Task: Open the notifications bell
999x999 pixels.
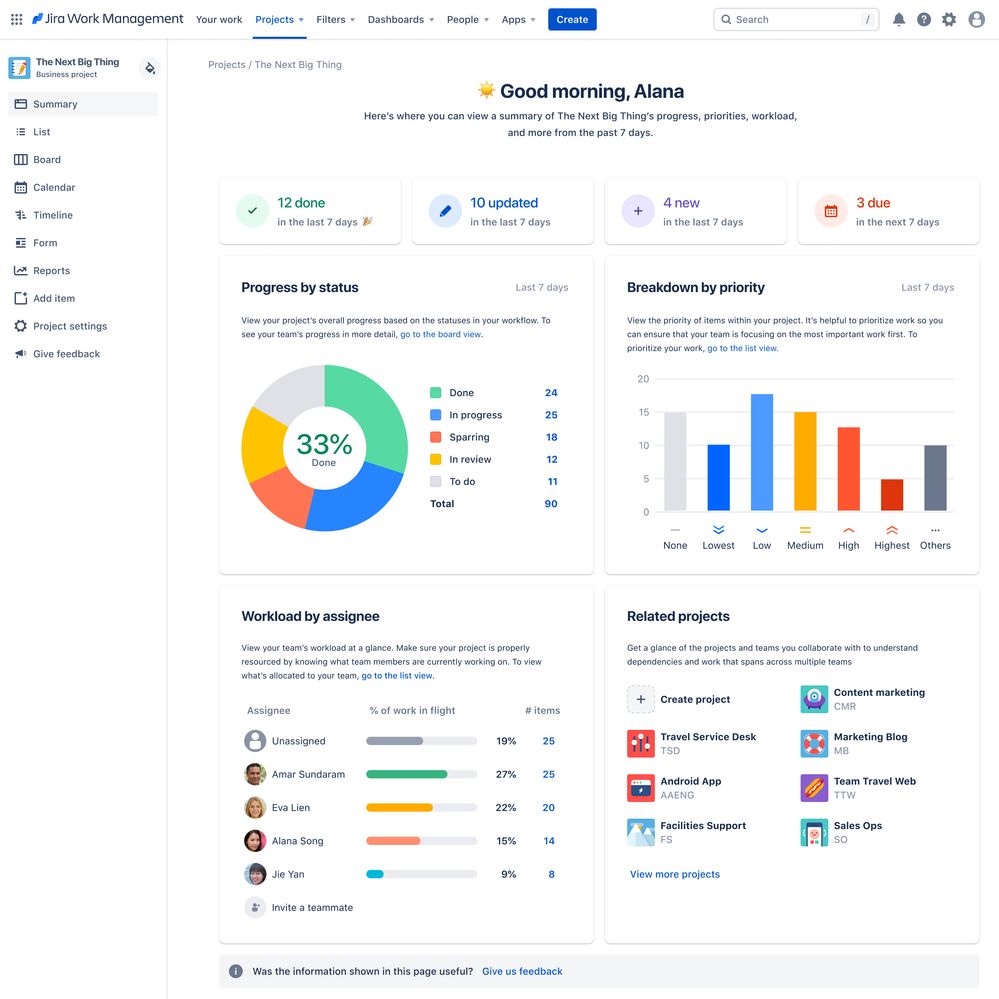Action: tap(898, 19)
